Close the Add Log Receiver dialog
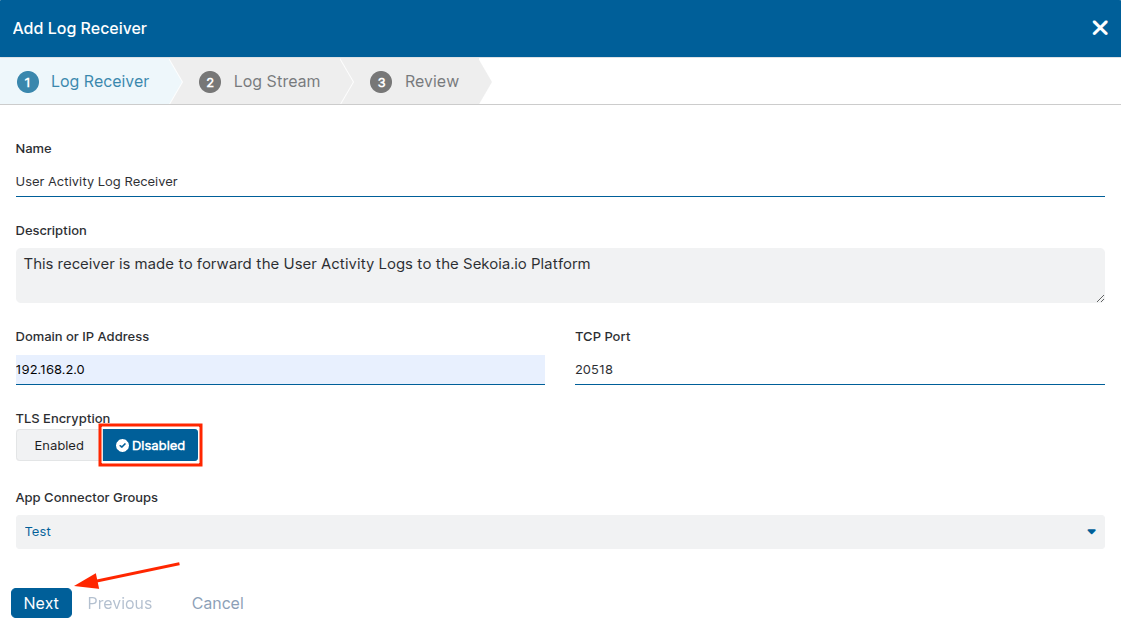The width and height of the screenshot is (1121, 631). (1099, 28)
